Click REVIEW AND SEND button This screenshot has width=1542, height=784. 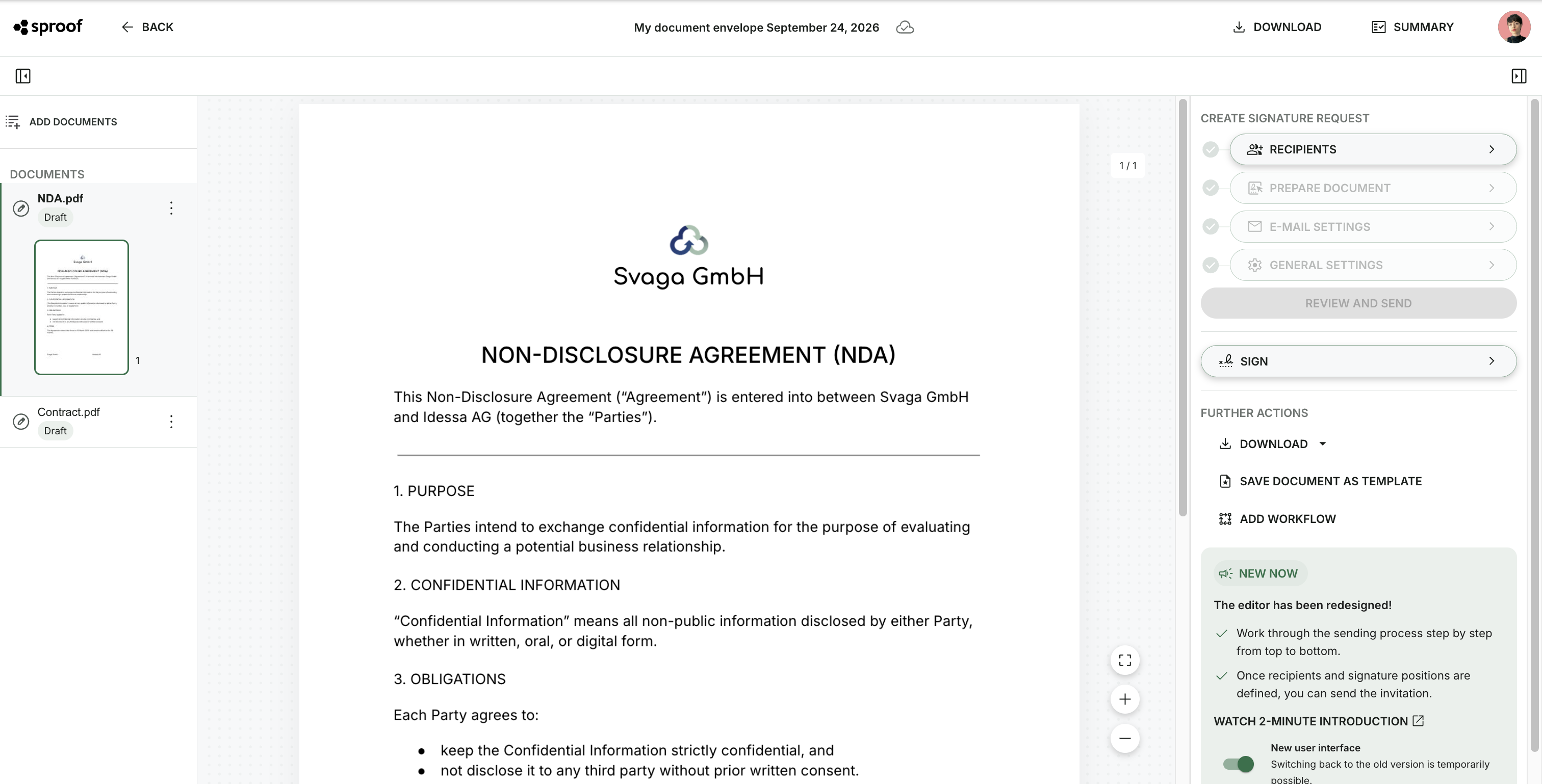coord(1358,303)
